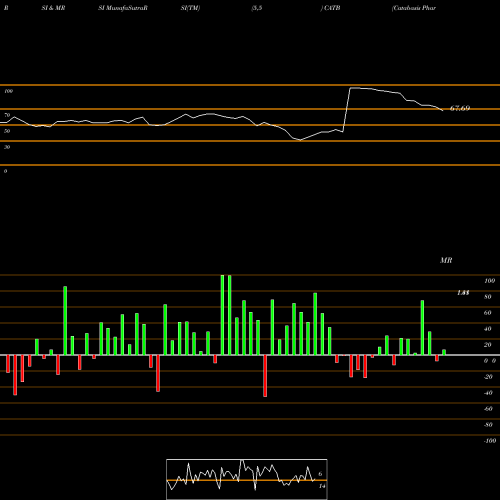This screenshot has width=500, height=500.
Task: Click the -40 label on MR axis
Action: (488, 393)
